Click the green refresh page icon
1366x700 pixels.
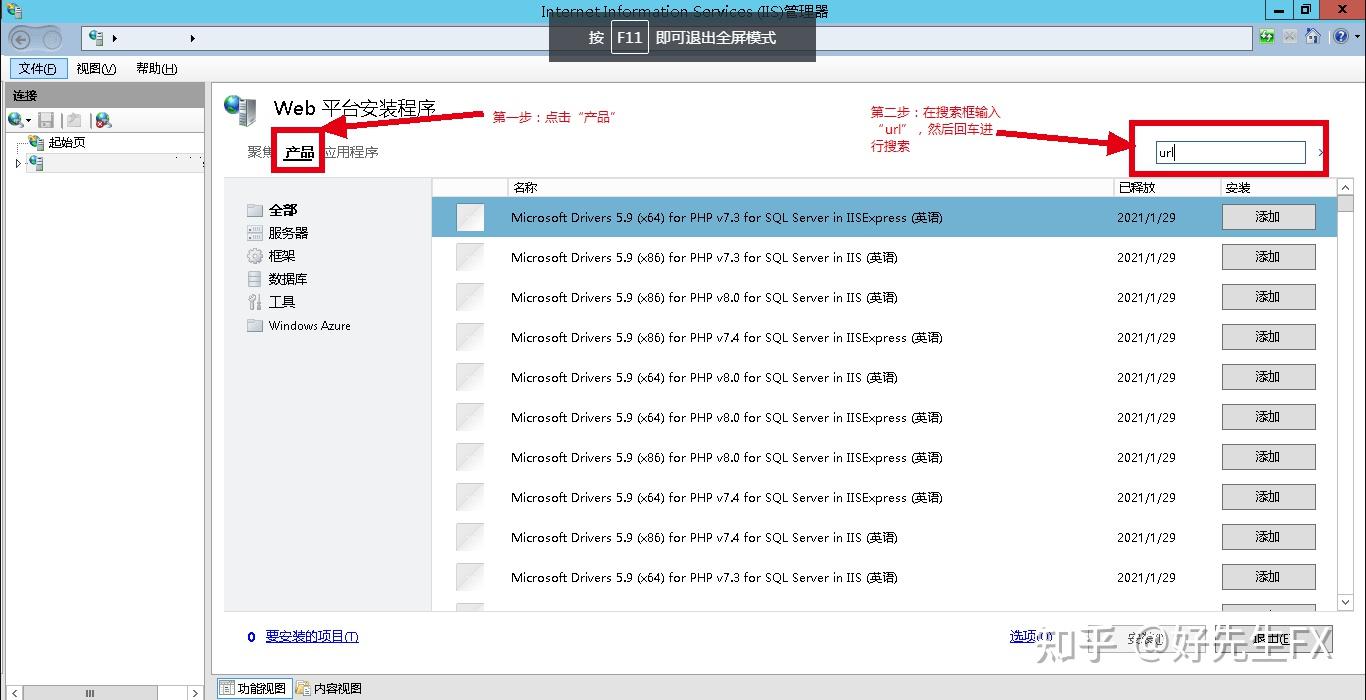click(1267, 37)
